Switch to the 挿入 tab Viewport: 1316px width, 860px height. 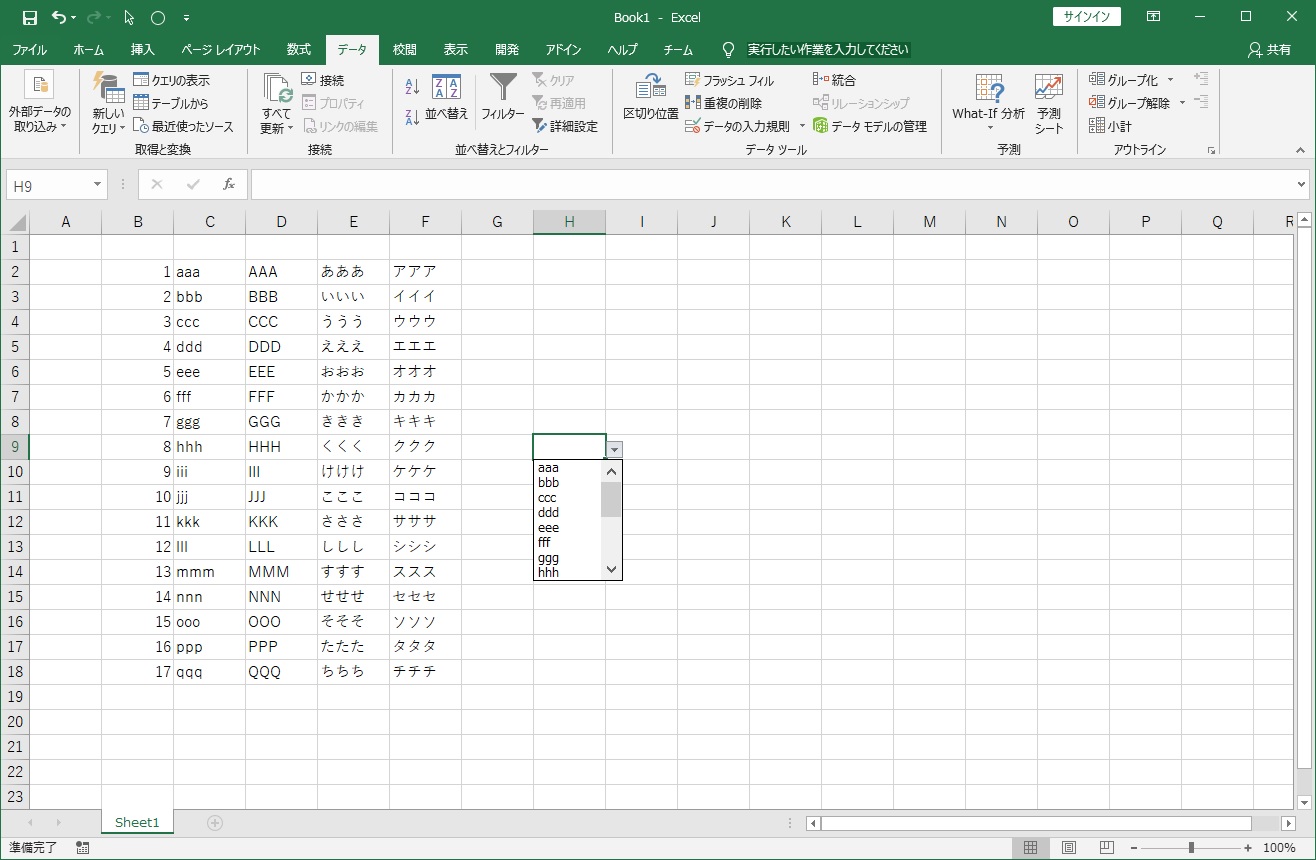[x=143, y=49]
